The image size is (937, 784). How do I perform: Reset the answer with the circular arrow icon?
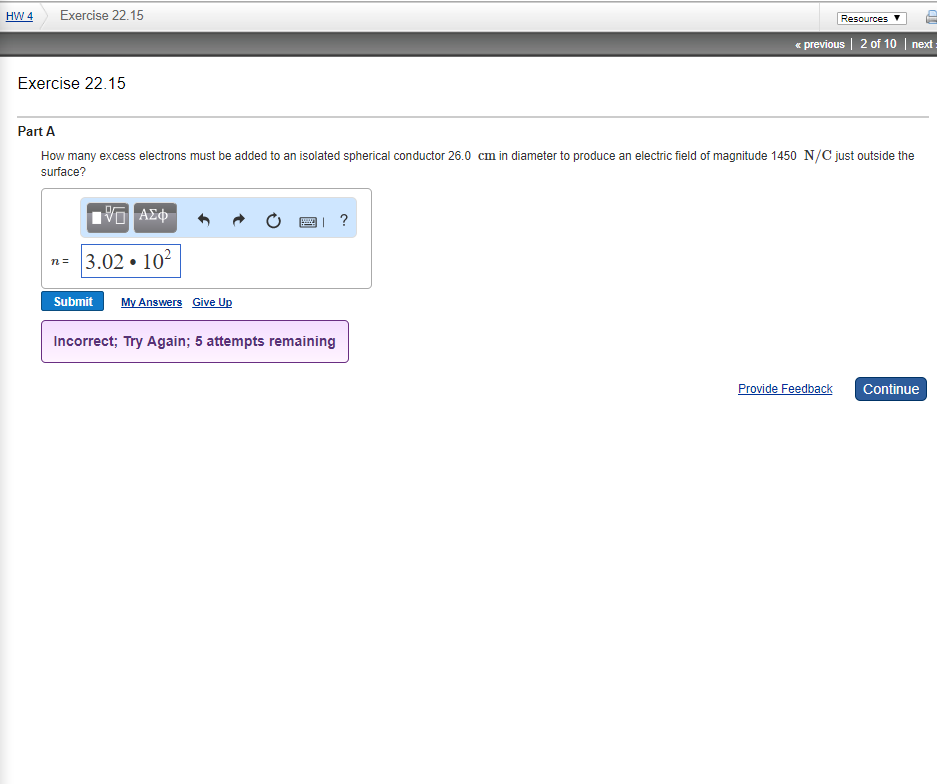[x=273, y=220]
